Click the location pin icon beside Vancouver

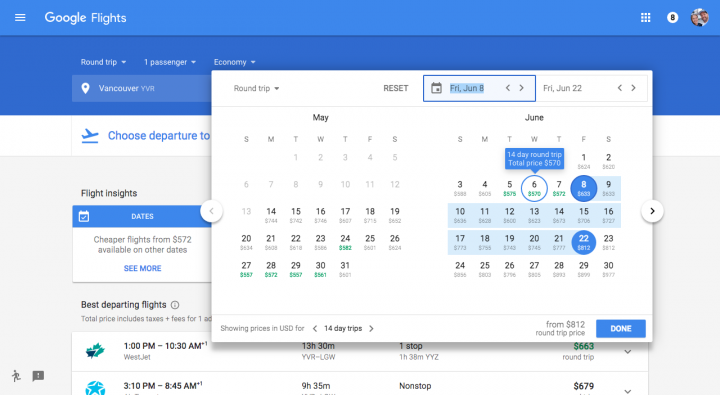pyautogui.click(x=85, y=88)
